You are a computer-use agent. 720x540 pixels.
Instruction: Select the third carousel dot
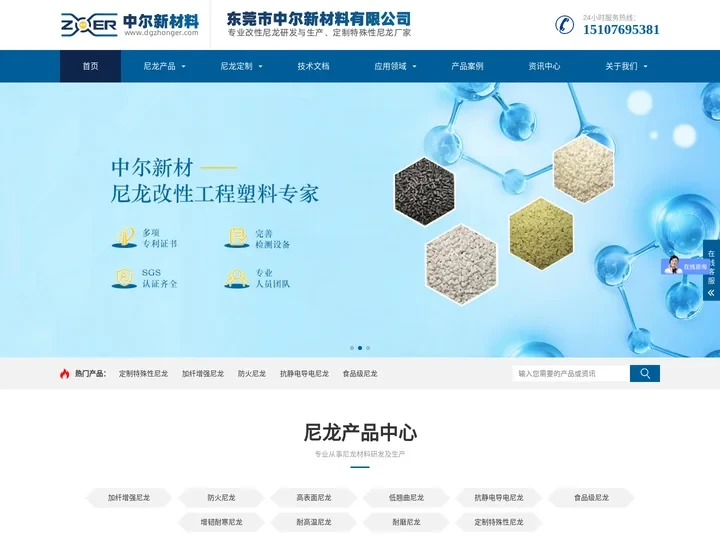(368, 348)
